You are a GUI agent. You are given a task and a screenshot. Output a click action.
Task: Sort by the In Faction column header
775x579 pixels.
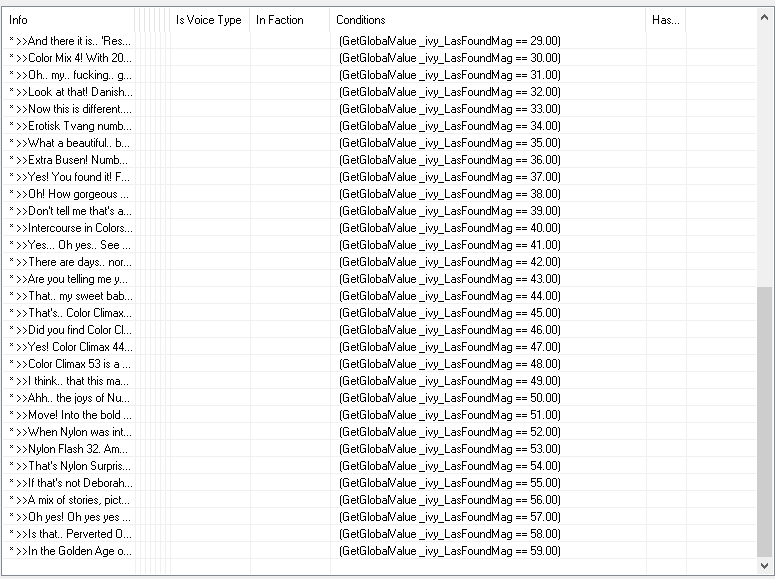[x=290, y=20]
